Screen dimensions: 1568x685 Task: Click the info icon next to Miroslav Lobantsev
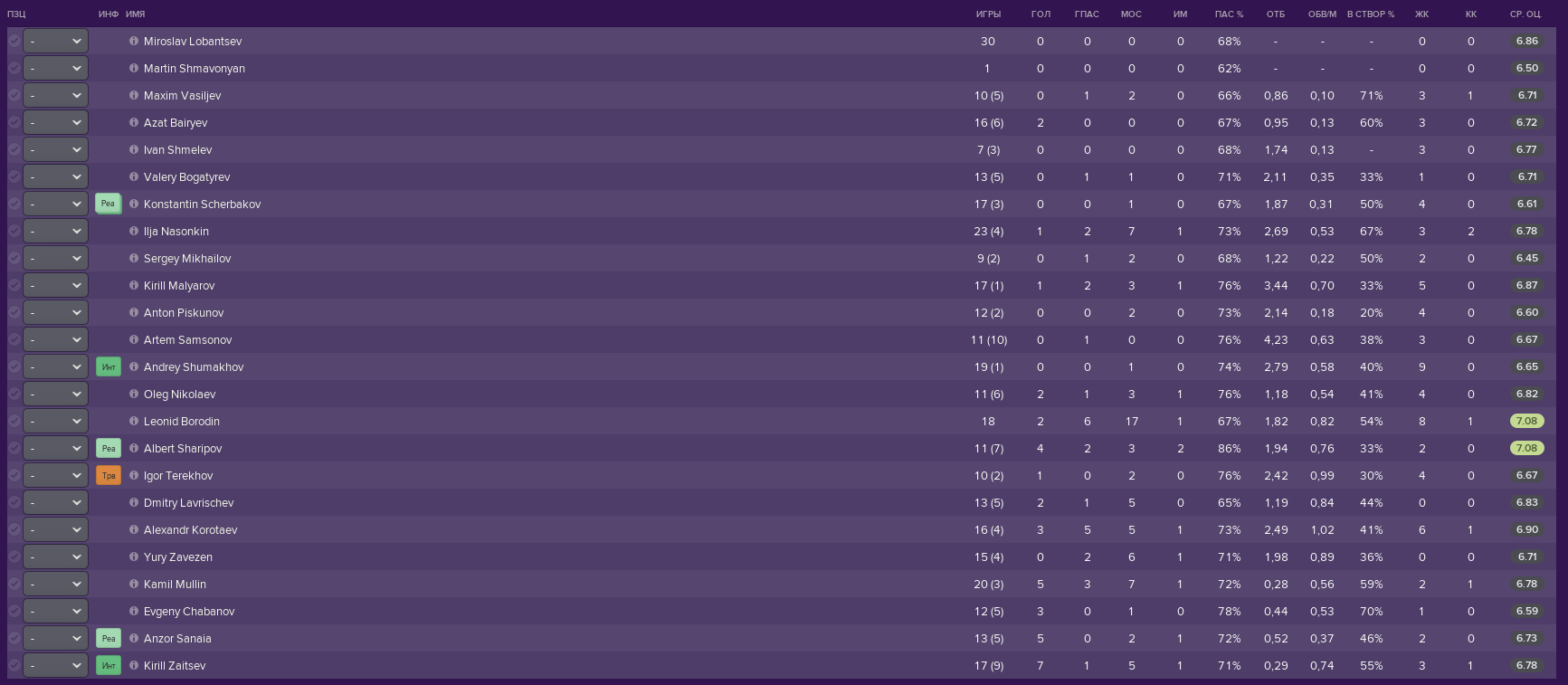(134, 41)
